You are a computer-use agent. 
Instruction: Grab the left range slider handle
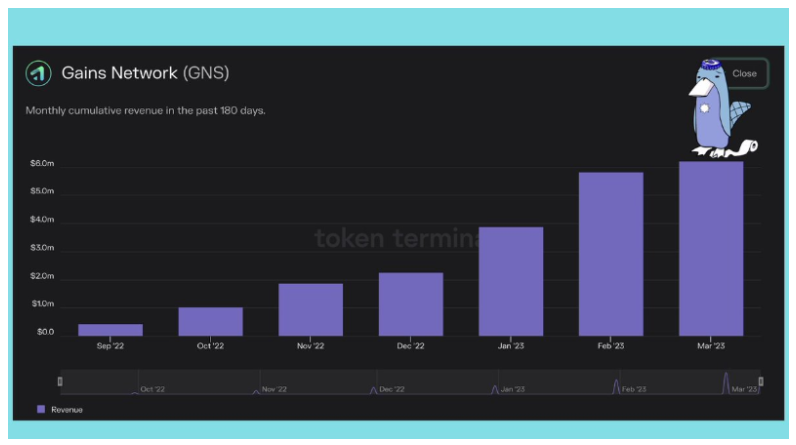click(x=60, y=381)
